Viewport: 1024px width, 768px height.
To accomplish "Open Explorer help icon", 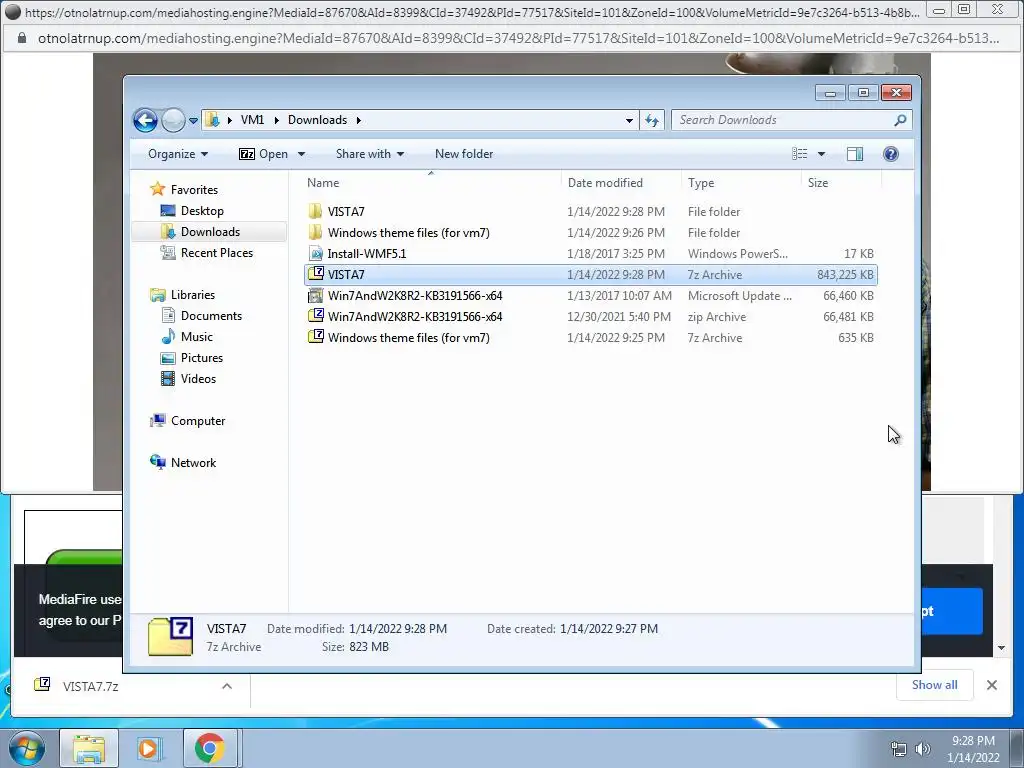I will (891, 154).
